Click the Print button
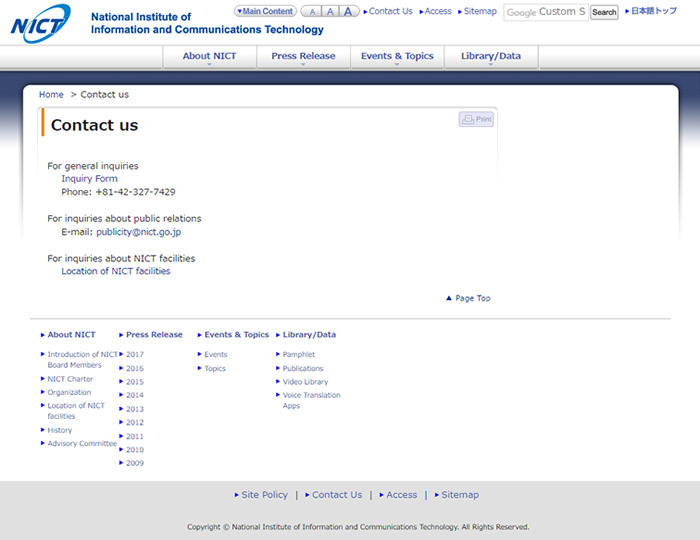Screen dimensions: 700x540 point(476,119)
